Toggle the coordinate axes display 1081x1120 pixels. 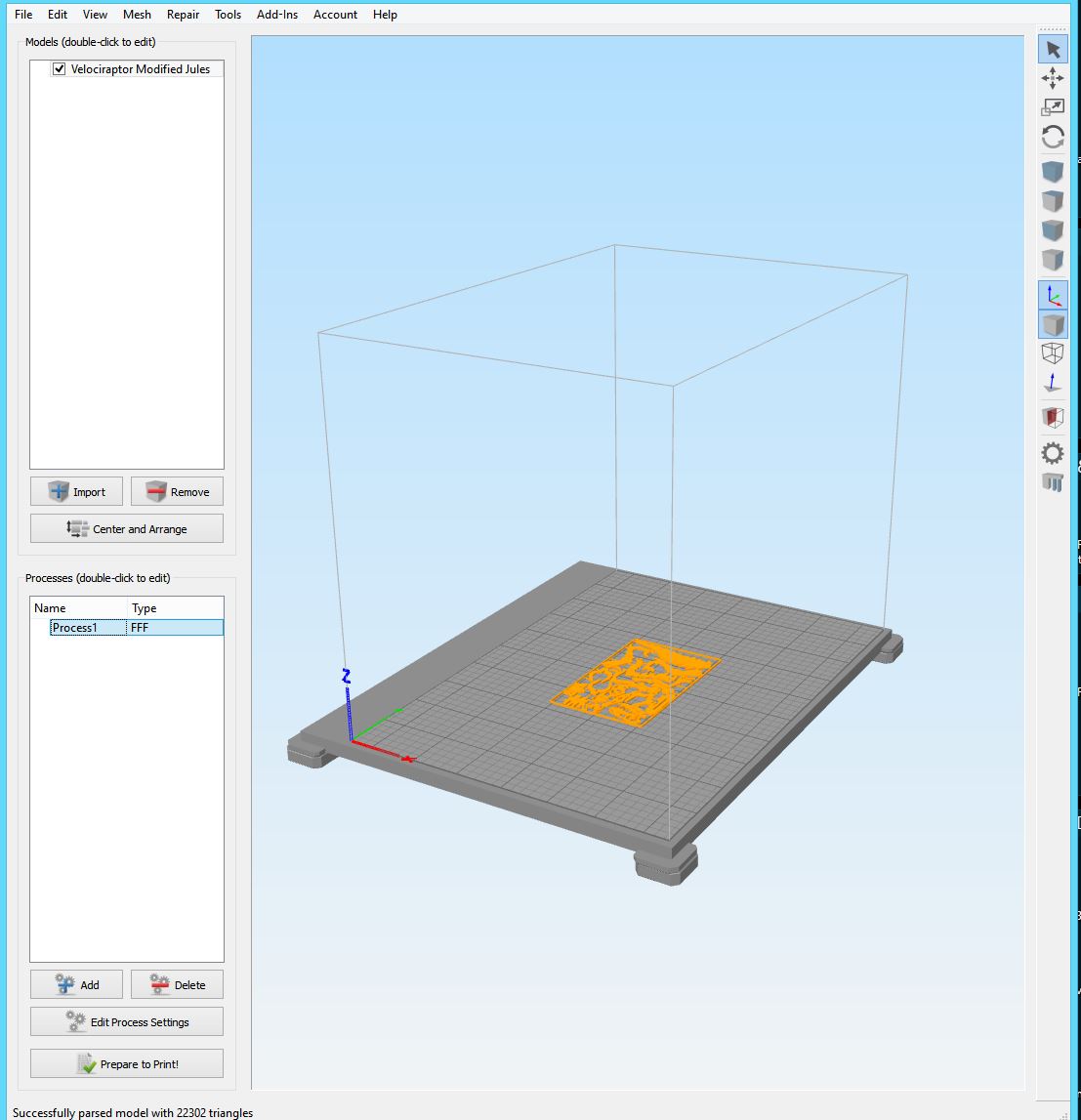tap(1053, 295)
